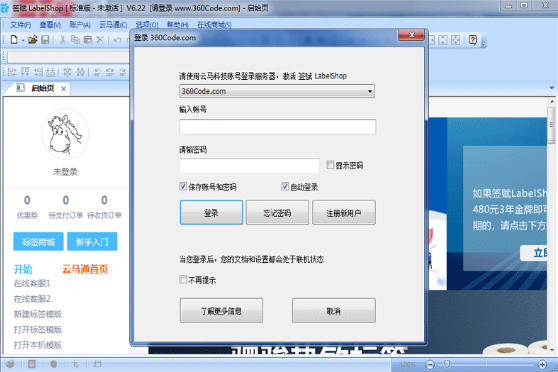Screen dimensions: 558x372
Task: Click the align left edges icon
Action: (12, 72)
